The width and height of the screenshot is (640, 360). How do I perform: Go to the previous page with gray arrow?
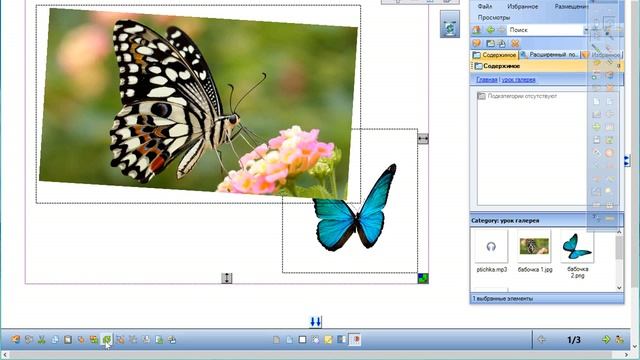tap(542, 340)
